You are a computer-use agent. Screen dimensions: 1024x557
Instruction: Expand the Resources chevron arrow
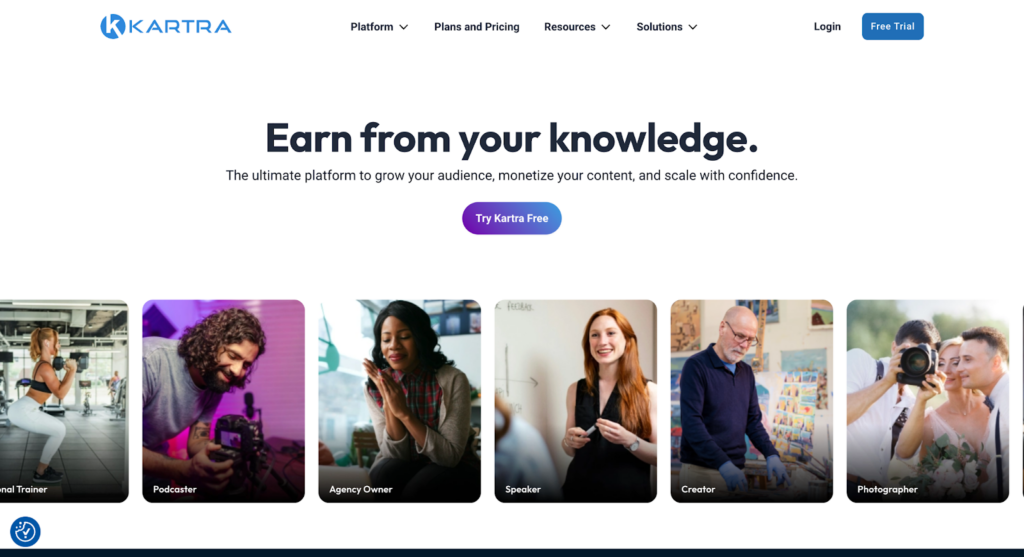[x=605, y=27]
